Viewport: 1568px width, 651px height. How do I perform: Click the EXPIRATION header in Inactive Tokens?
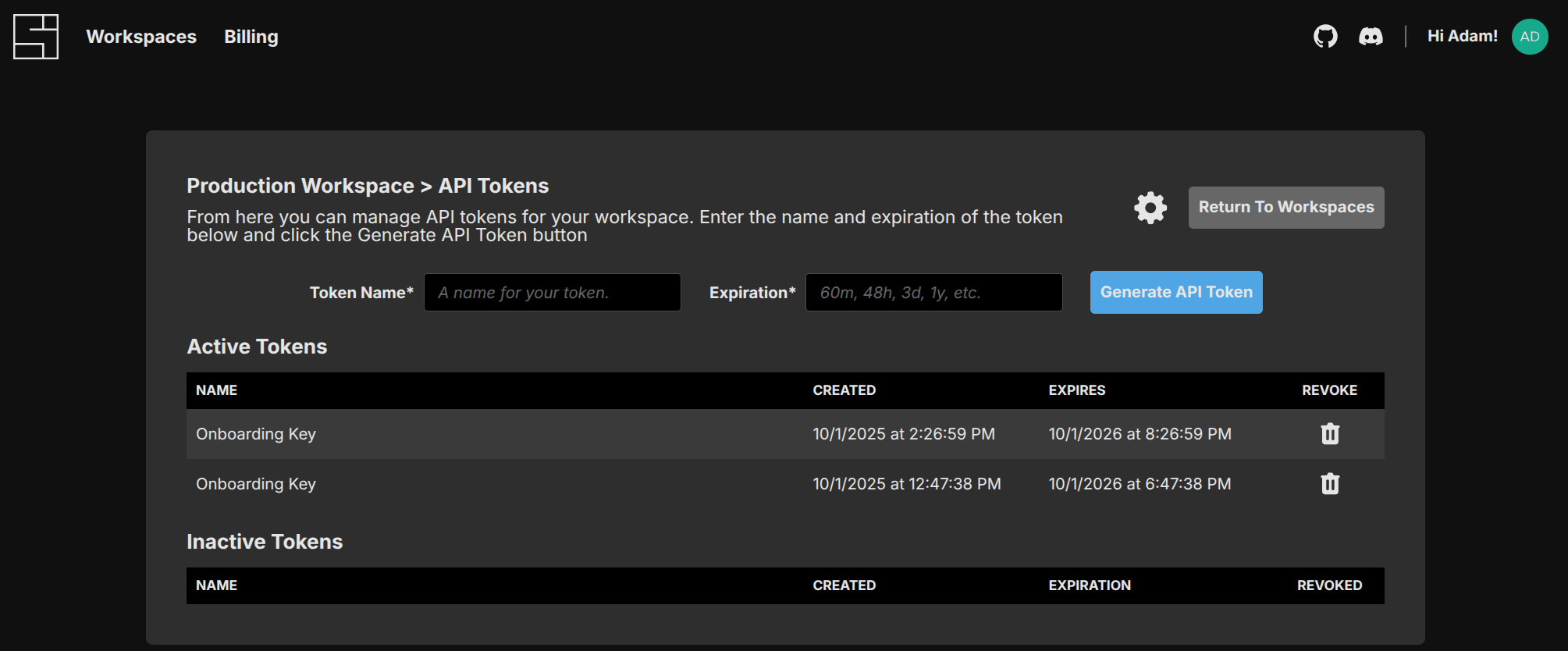tap(1089, 585)
